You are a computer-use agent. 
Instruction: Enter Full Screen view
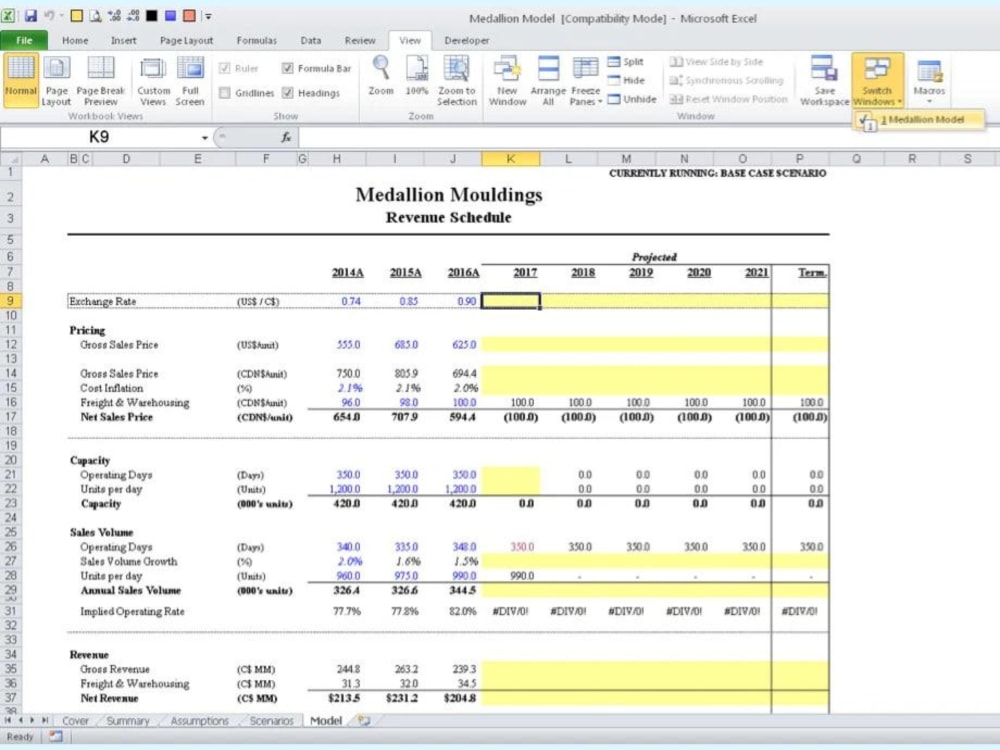tap(190, 79)
